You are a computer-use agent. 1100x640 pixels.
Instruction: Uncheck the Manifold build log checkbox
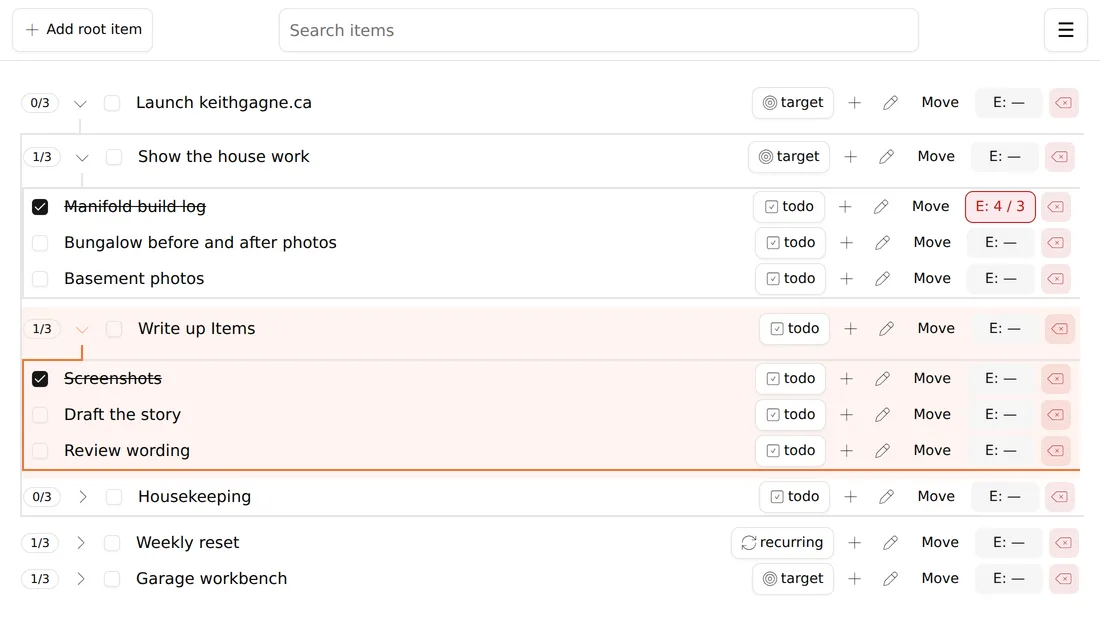coord(40,207)
